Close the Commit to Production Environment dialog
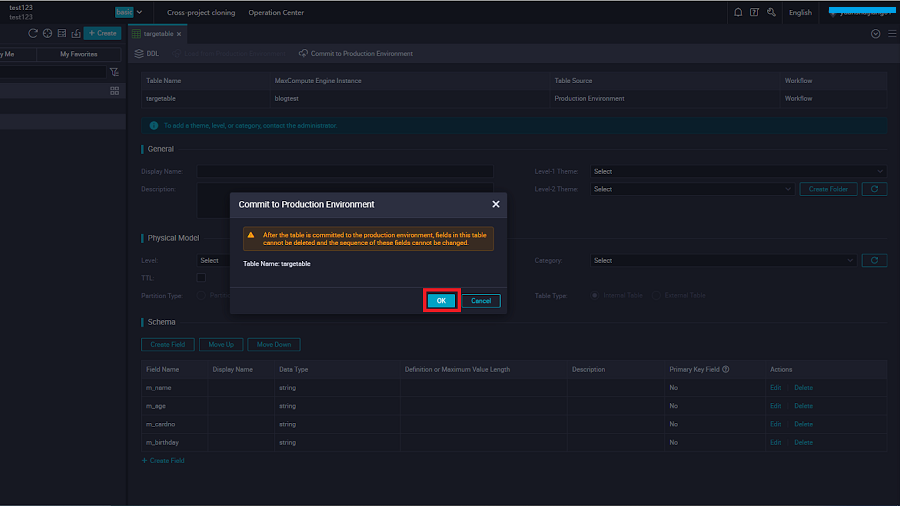 [495, 204]
